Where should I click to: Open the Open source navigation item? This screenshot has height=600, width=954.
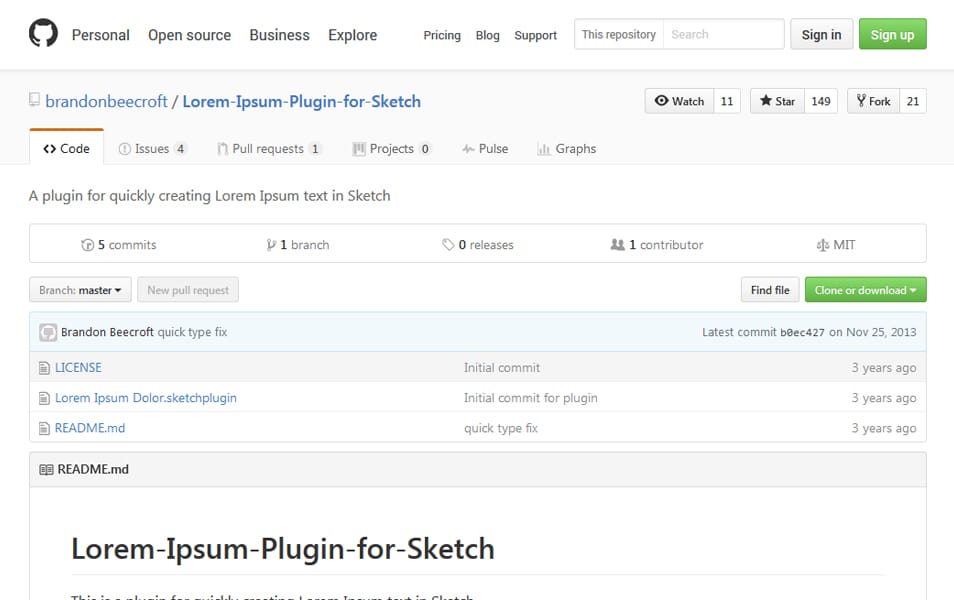(189, 35)
